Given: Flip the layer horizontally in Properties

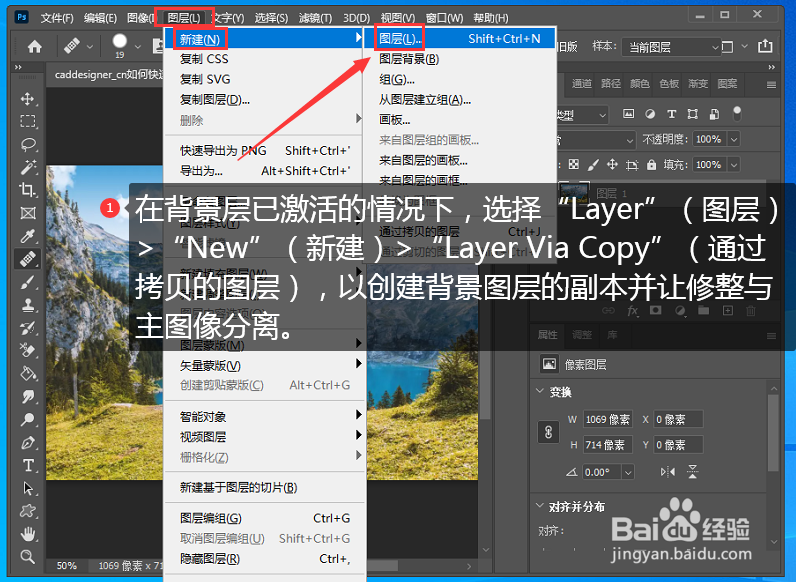Looking at the screenshot, I should tap(668, 472).
